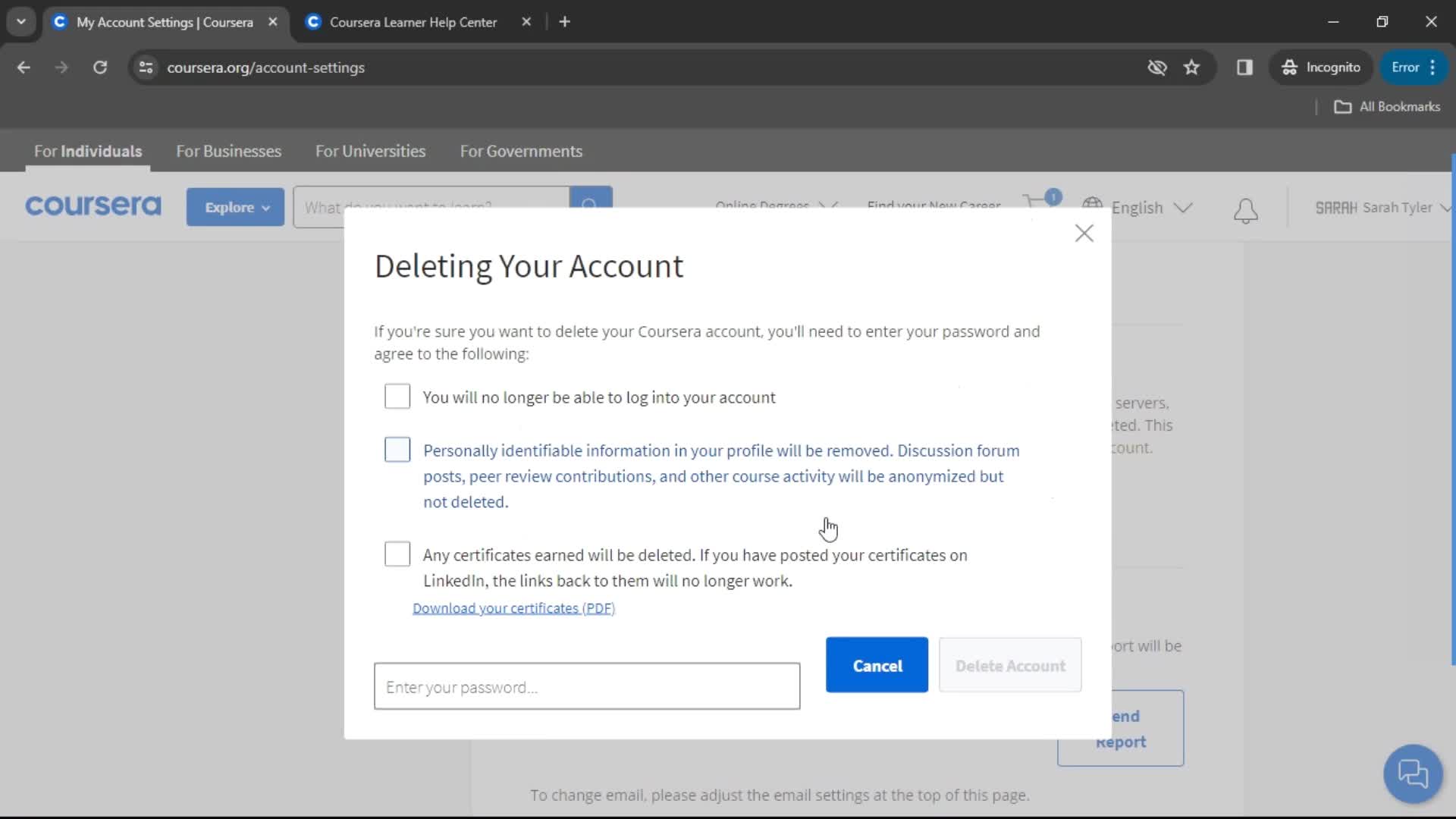Expand the Online Degrees dropdown
The image size is (1456, 819).
[x=776, y=207]
